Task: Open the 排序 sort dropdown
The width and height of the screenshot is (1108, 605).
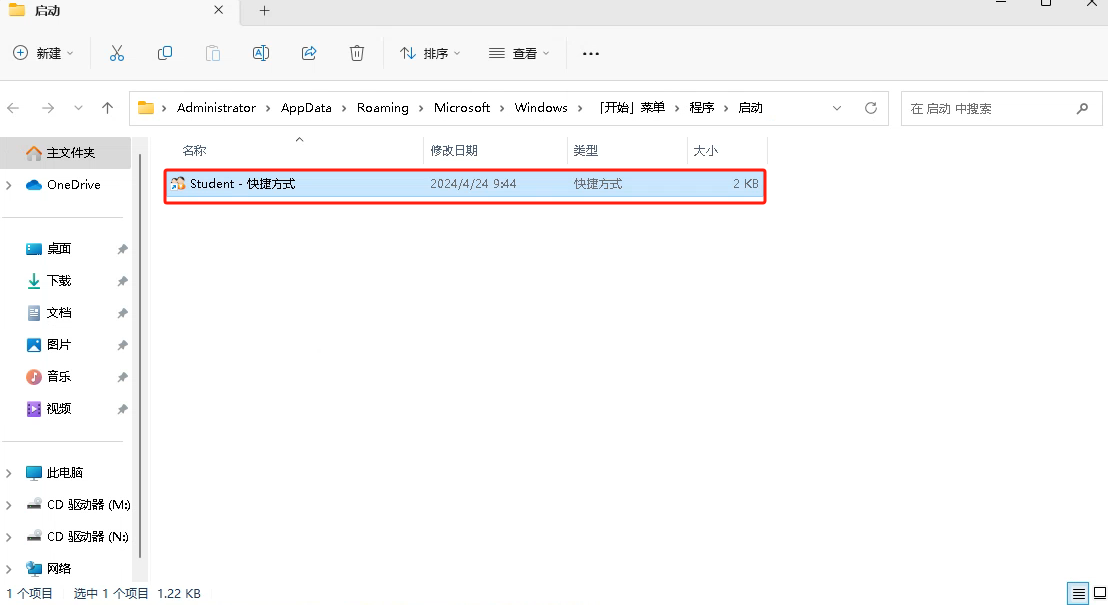Action: [x=430, y=53]
